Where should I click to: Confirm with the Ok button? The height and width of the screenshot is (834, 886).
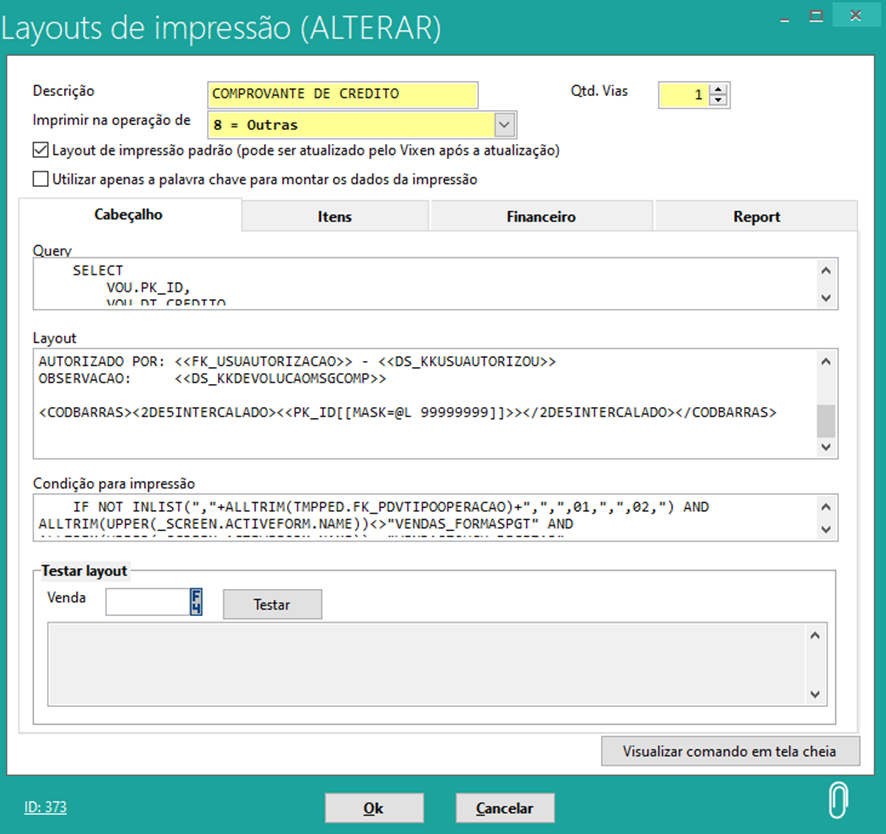tap(373, 808)
